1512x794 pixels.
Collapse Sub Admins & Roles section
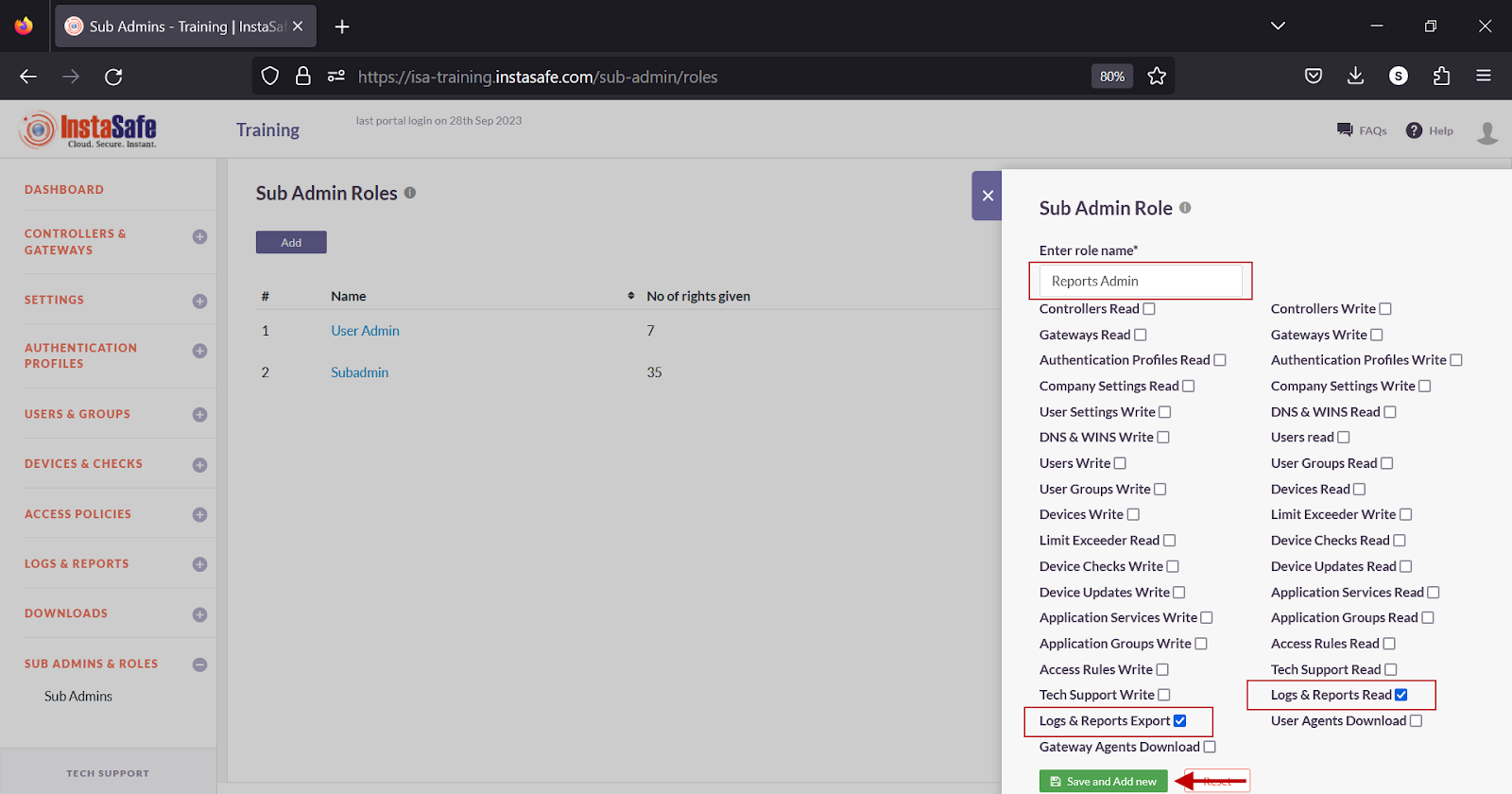199,665
